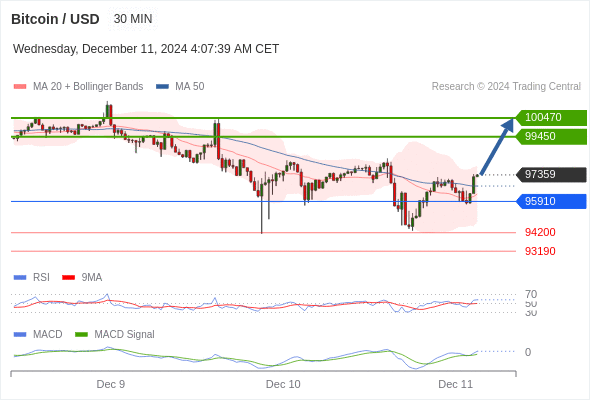Click the 94200 support level label
590x400 pixels.
[540, 232]
